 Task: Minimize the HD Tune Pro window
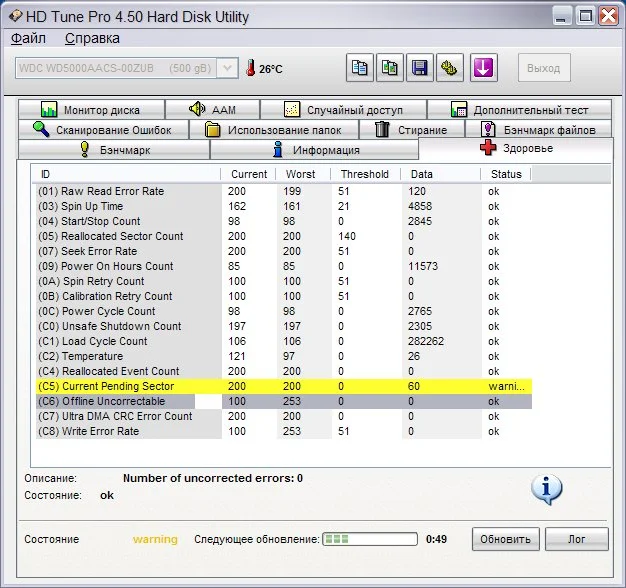pyautogui.click(x=562, y=16)
